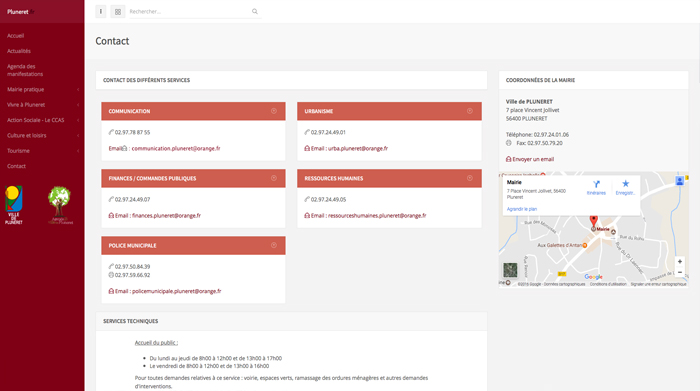The height and width of the screenshot is (391, 700).
Task: Select Vivre à Pluneret menu item
Action: point(26,105)
